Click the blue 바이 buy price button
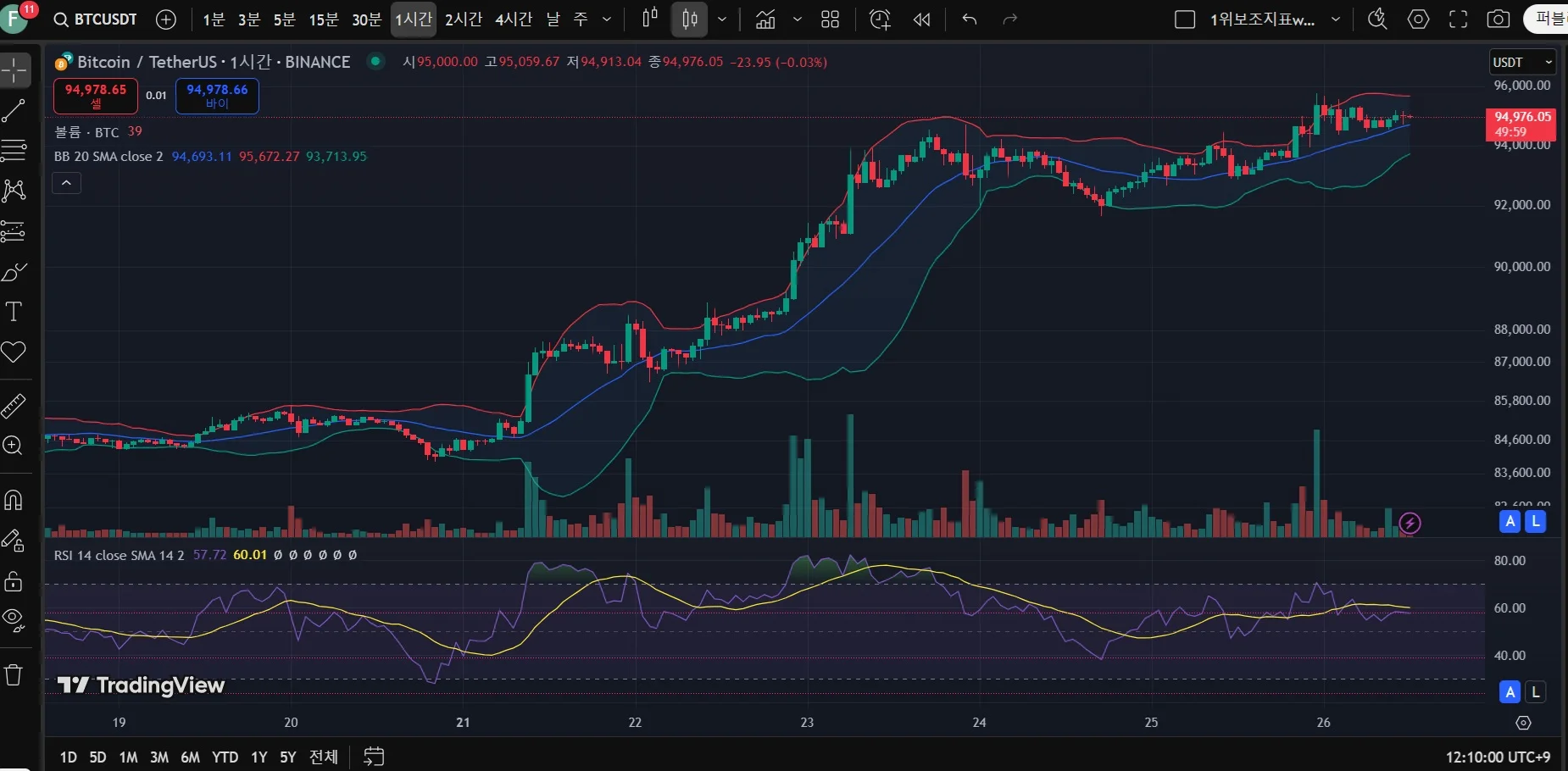This screenshot has width=1568, height=771. 217,96
